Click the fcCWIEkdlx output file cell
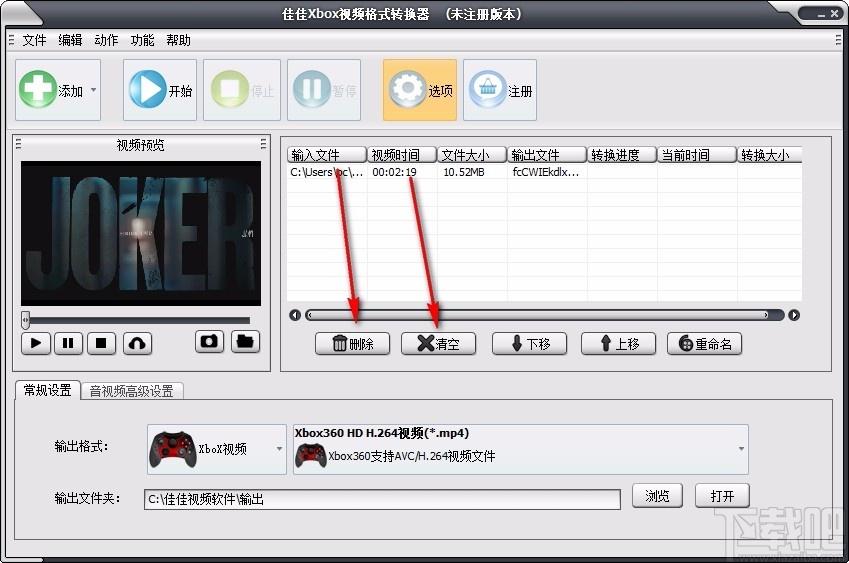This screenshot has height=563, width=849. [546, 172]
